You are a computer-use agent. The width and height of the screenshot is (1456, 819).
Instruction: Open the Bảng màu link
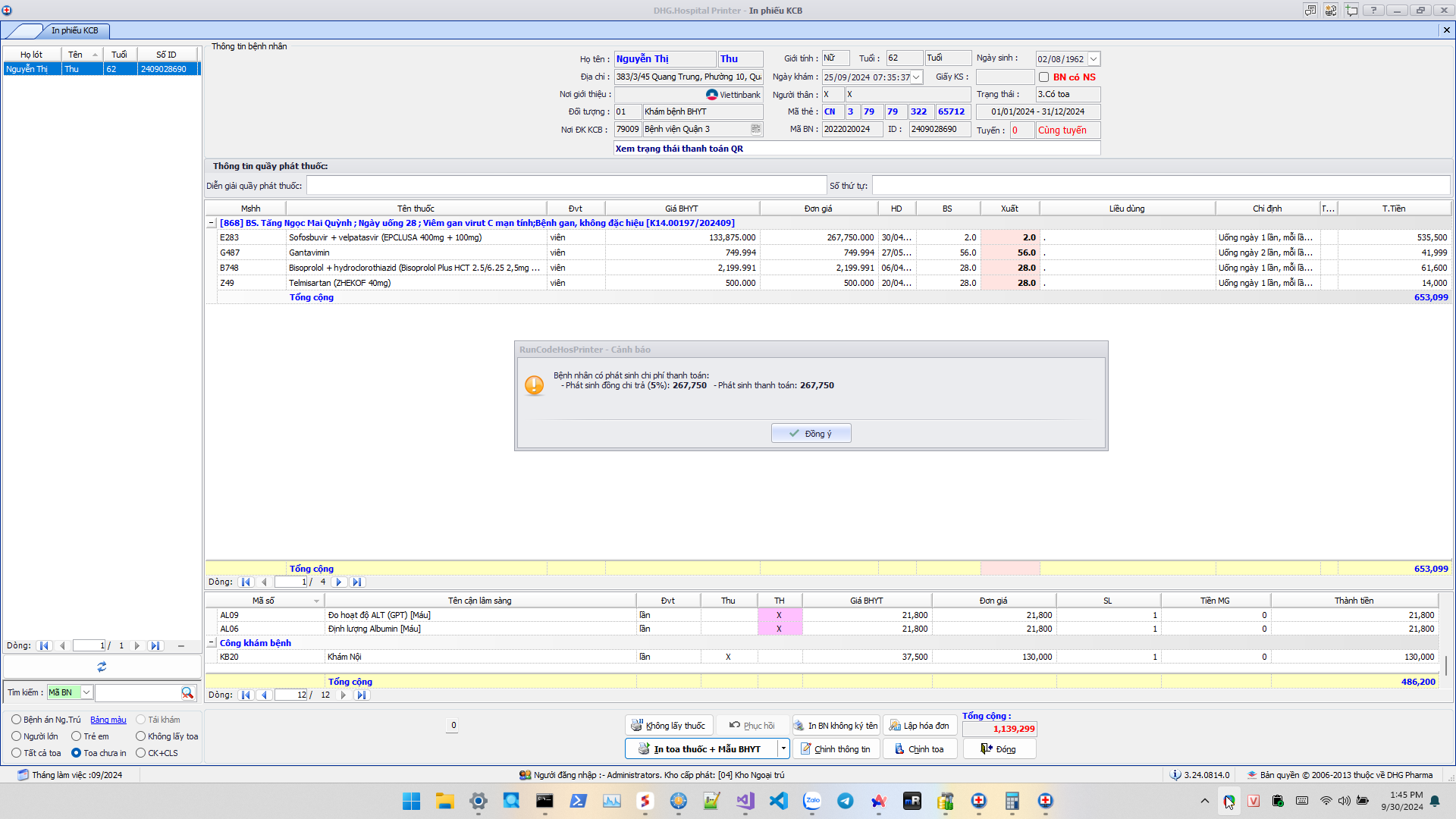click(108, 720)
